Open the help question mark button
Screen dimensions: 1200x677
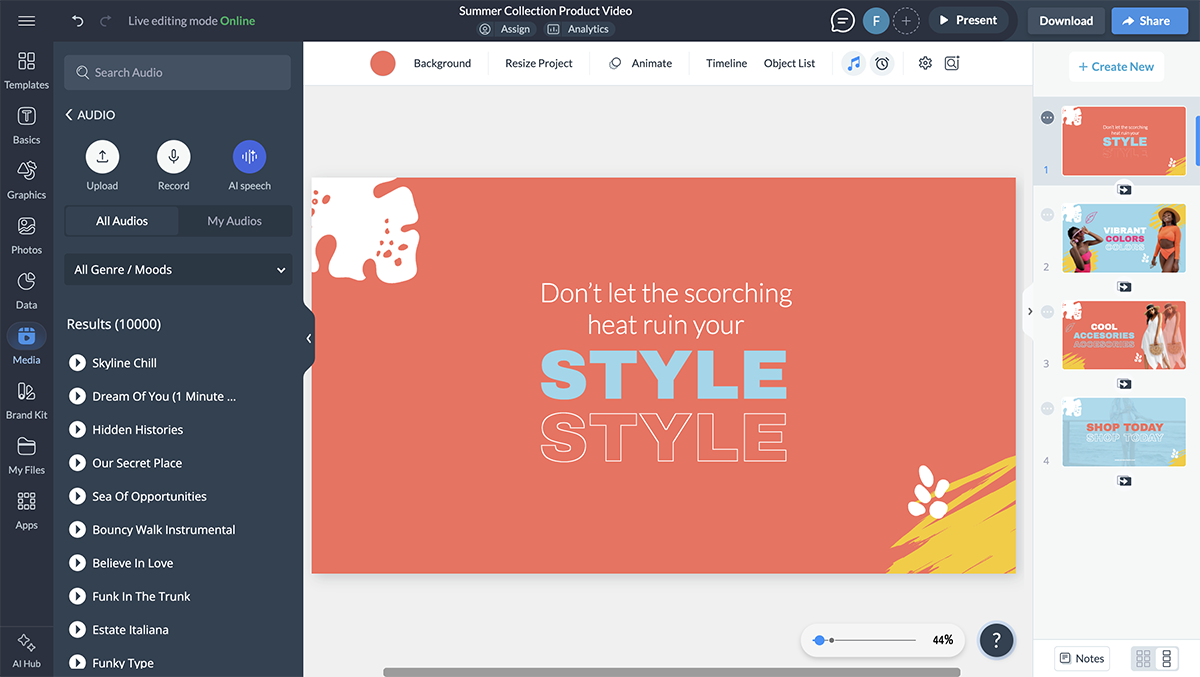pos(997,640)
